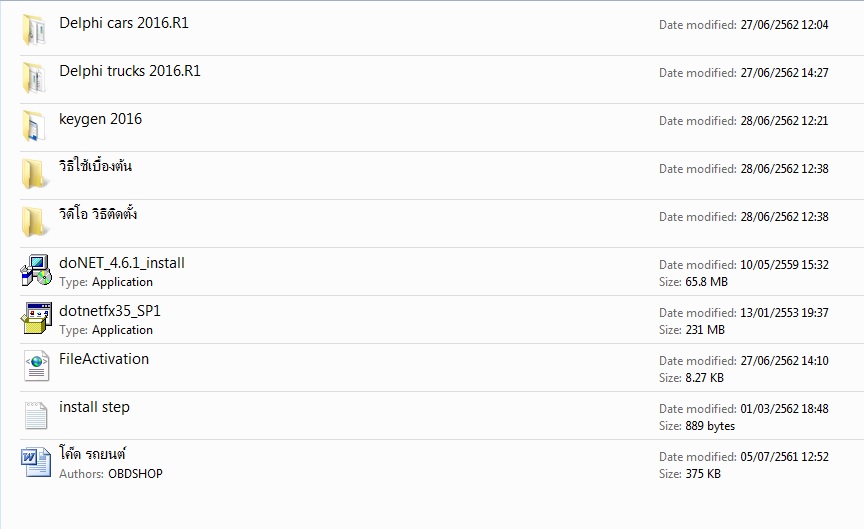864x529 pixels.
Task: Click the Word document icon by OBDSHOP
Action: click(x=36, y=462)
